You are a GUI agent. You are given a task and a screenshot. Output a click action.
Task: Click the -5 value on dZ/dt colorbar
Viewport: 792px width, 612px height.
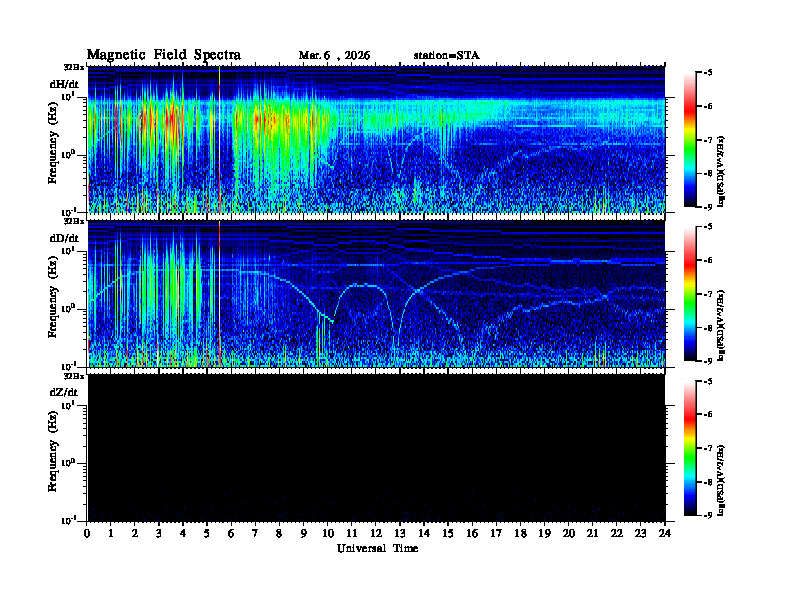coord(708,381)
